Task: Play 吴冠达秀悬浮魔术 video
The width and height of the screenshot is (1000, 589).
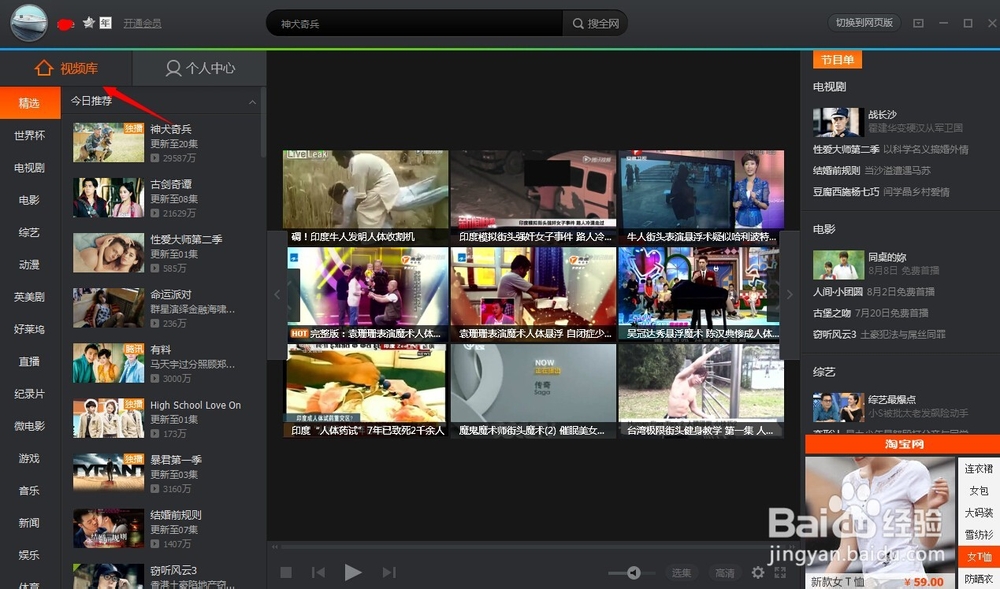Action: point(702,294)
